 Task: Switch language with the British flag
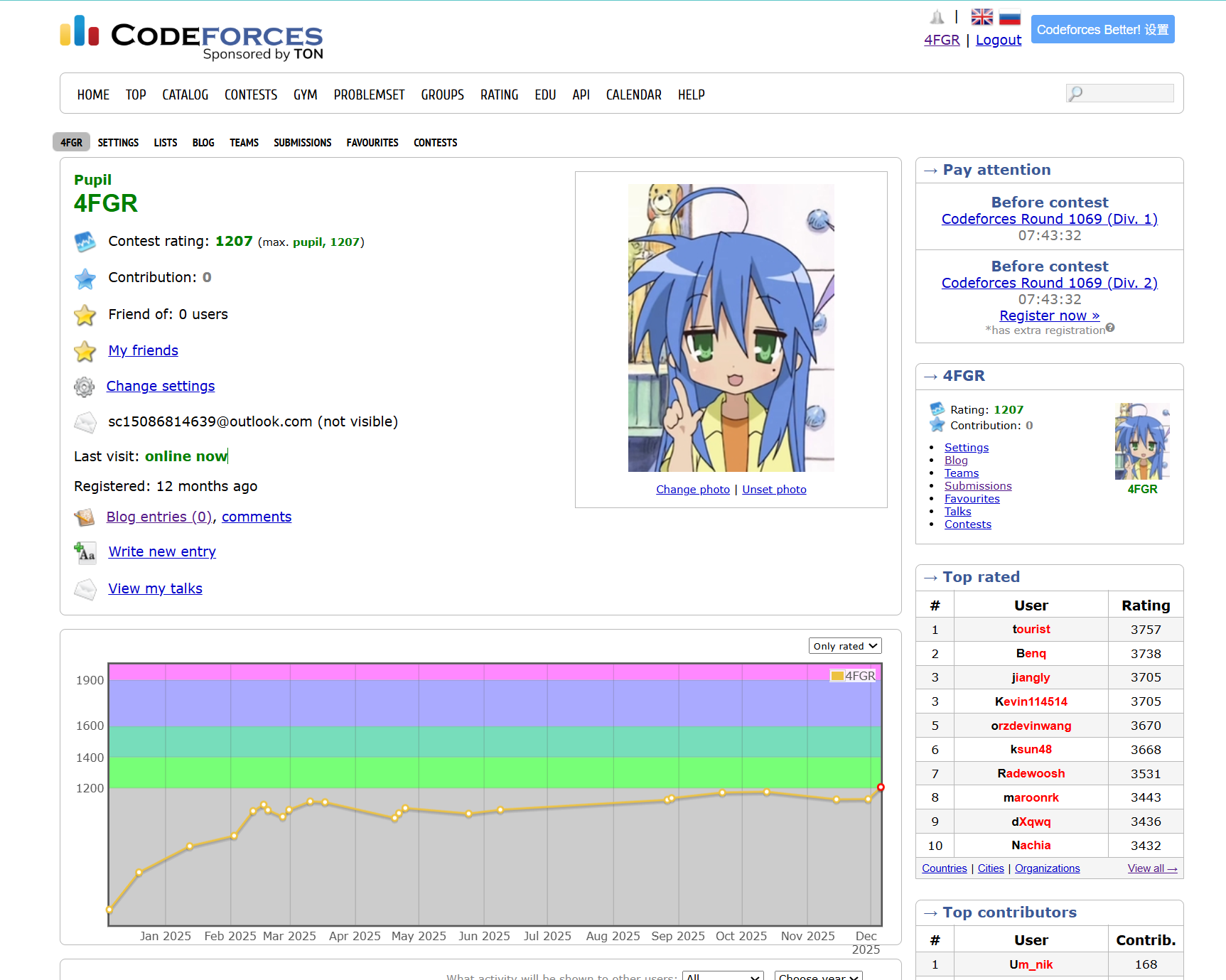point(982,17)
